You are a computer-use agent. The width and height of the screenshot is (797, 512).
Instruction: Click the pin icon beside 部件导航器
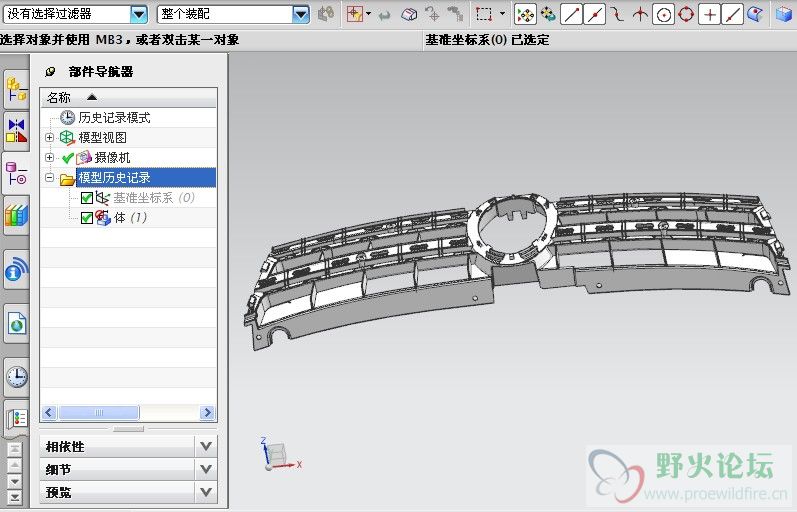50,72
